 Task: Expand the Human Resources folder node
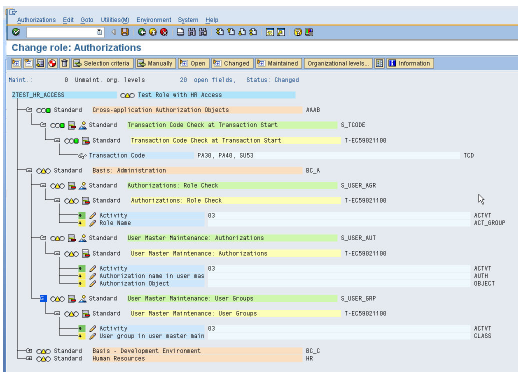29,359
